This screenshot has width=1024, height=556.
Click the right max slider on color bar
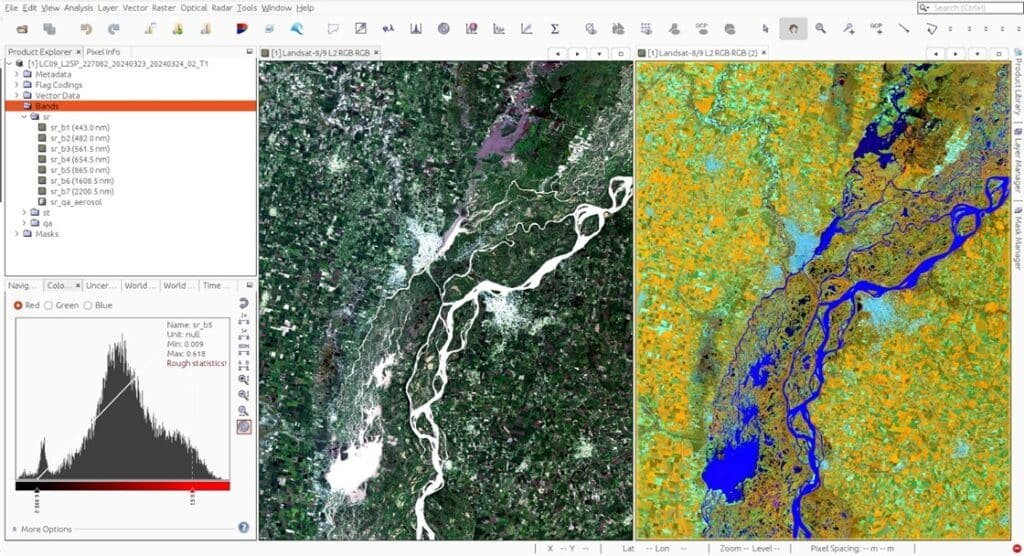[x=192, y=489]
